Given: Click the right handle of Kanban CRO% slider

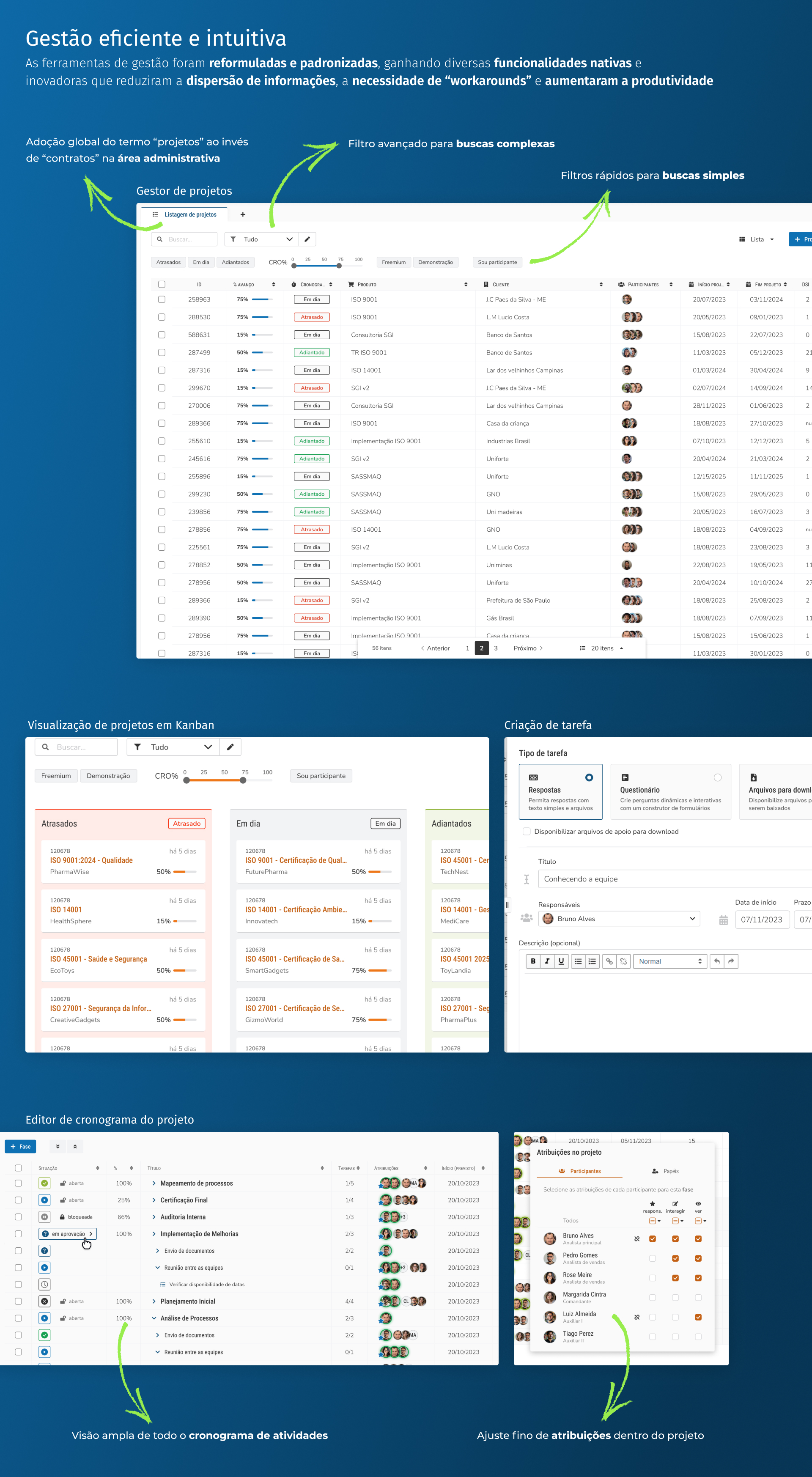Looking at the screenshot, I should pos(243,780).
